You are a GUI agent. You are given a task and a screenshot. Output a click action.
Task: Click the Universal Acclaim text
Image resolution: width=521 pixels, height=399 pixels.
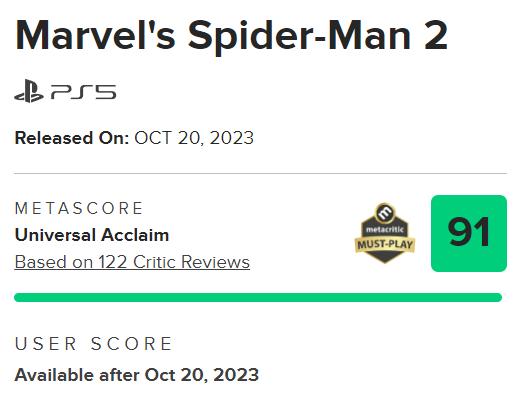click(x=92, y=235)
